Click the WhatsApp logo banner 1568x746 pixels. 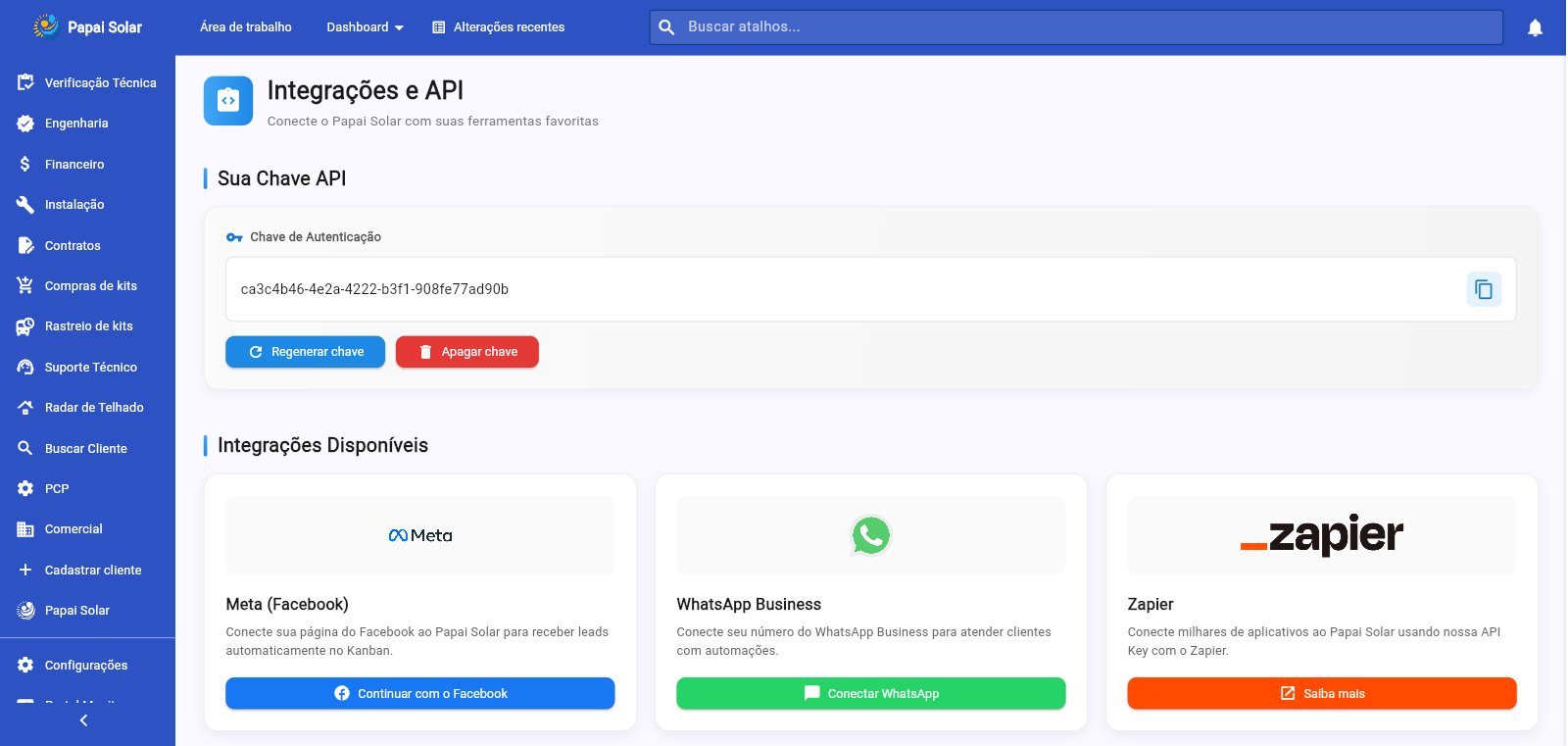click(x=871, y=535)
